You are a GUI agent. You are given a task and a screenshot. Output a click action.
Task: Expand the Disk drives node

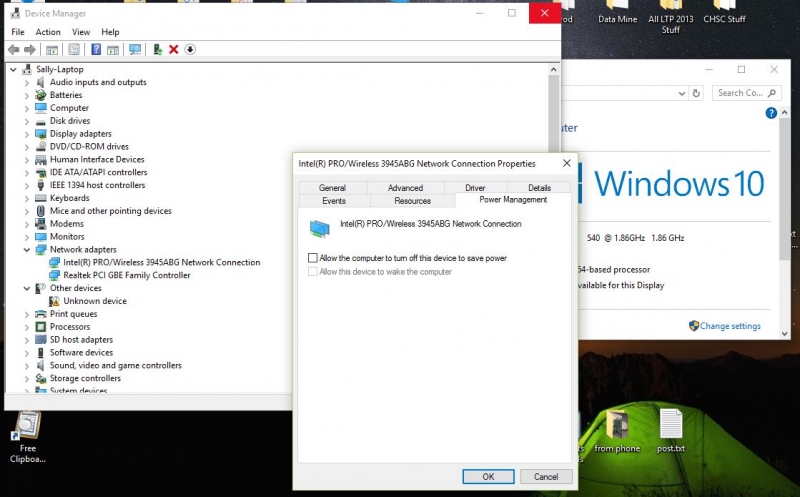(x=27, y=121)
